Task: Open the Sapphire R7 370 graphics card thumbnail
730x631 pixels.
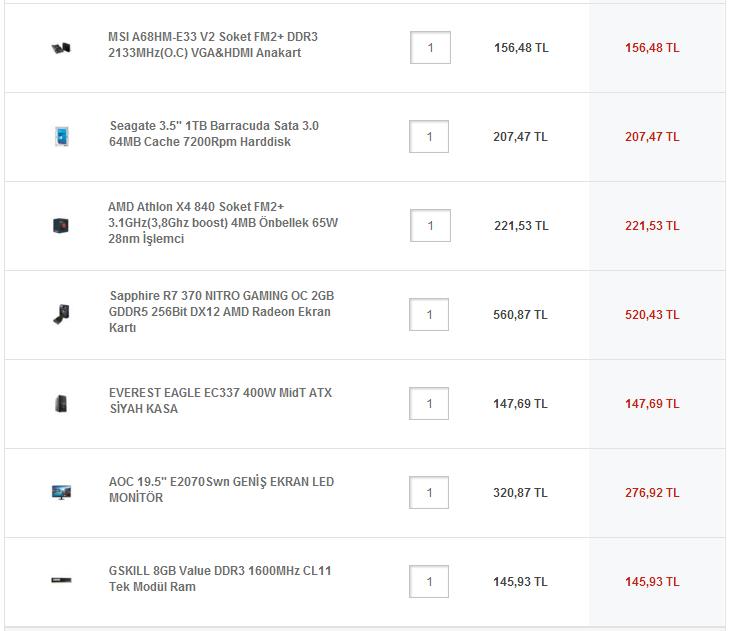Action: click(61, 314)
